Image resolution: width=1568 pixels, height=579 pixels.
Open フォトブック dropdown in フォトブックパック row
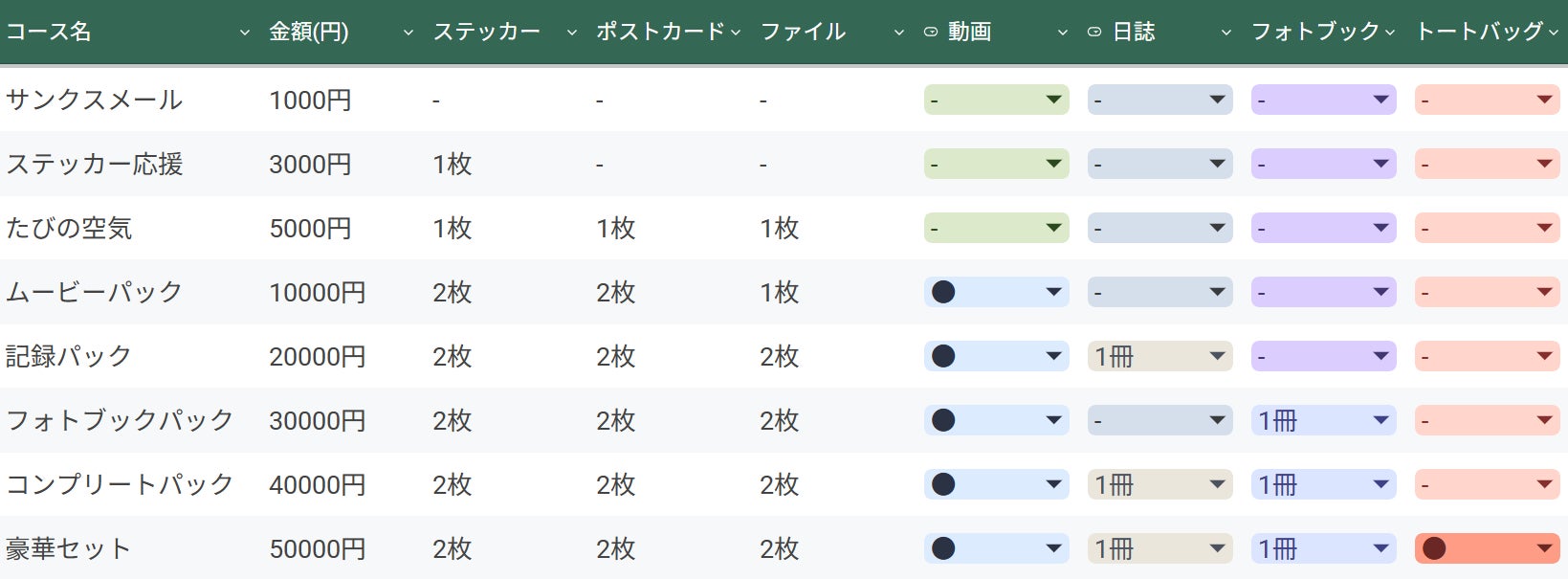pyautogui.click(x=1380, y=420)
